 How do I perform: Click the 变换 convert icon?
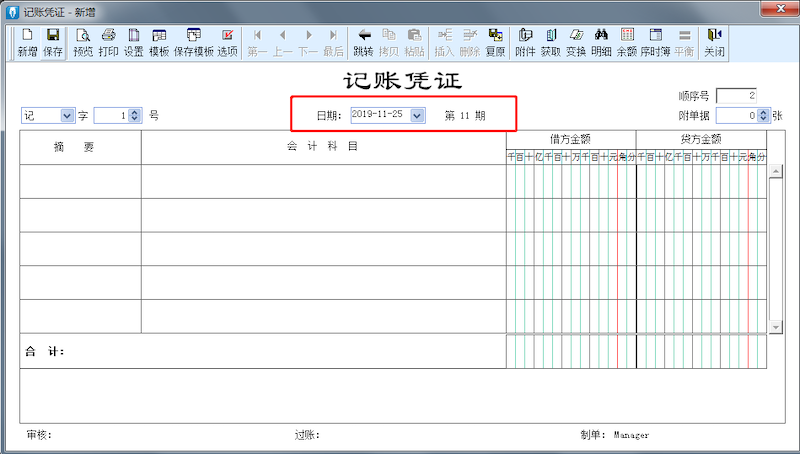click(576, 43)
